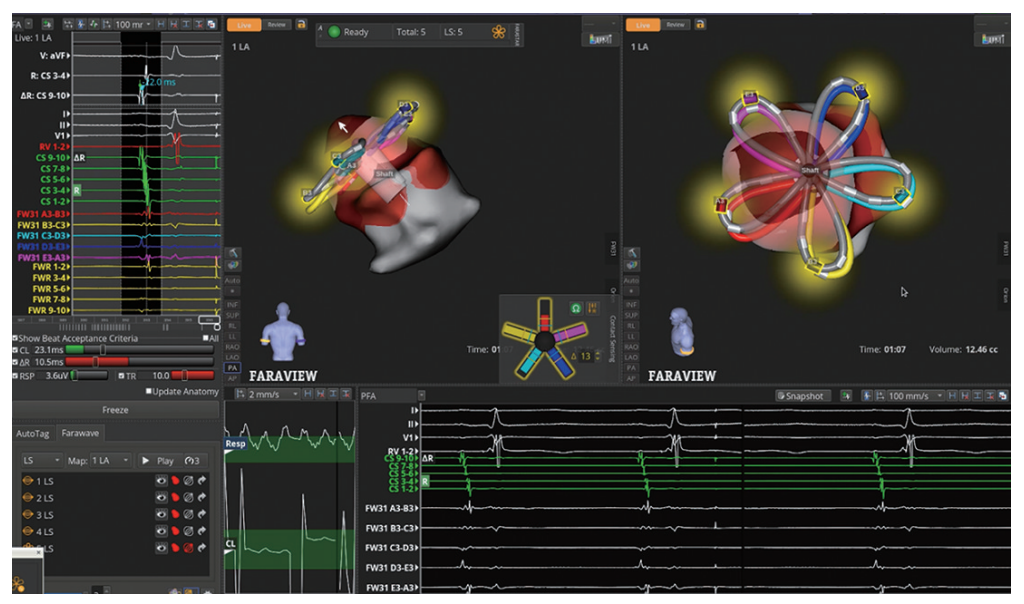Viewport: 1024px width, 604px height.
Task: Select the Farawave tab
Action: 80,433
